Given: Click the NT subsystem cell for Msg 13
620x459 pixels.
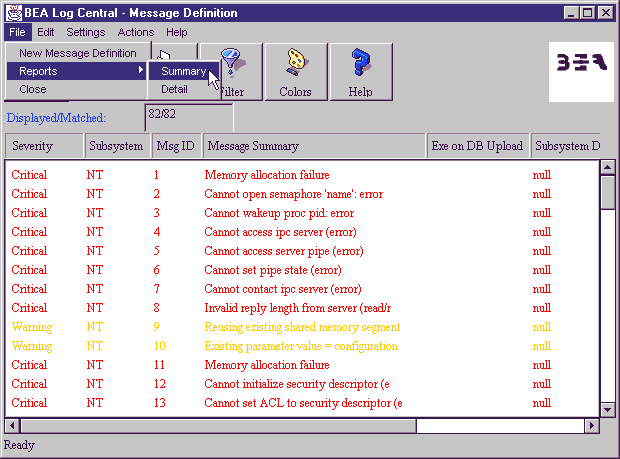Looking at the screenshot, I should 95,402.
